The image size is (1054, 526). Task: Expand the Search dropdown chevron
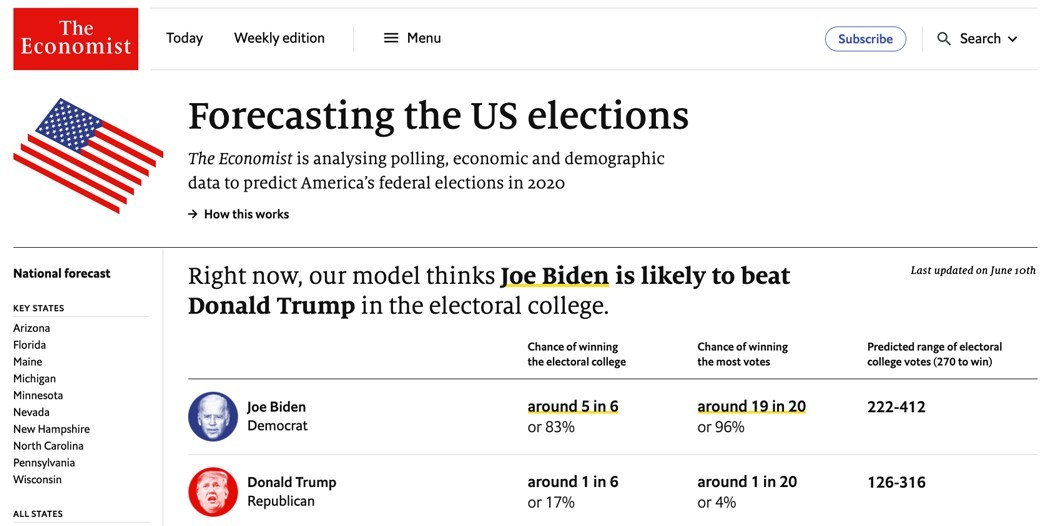(x=1013, y=39)
